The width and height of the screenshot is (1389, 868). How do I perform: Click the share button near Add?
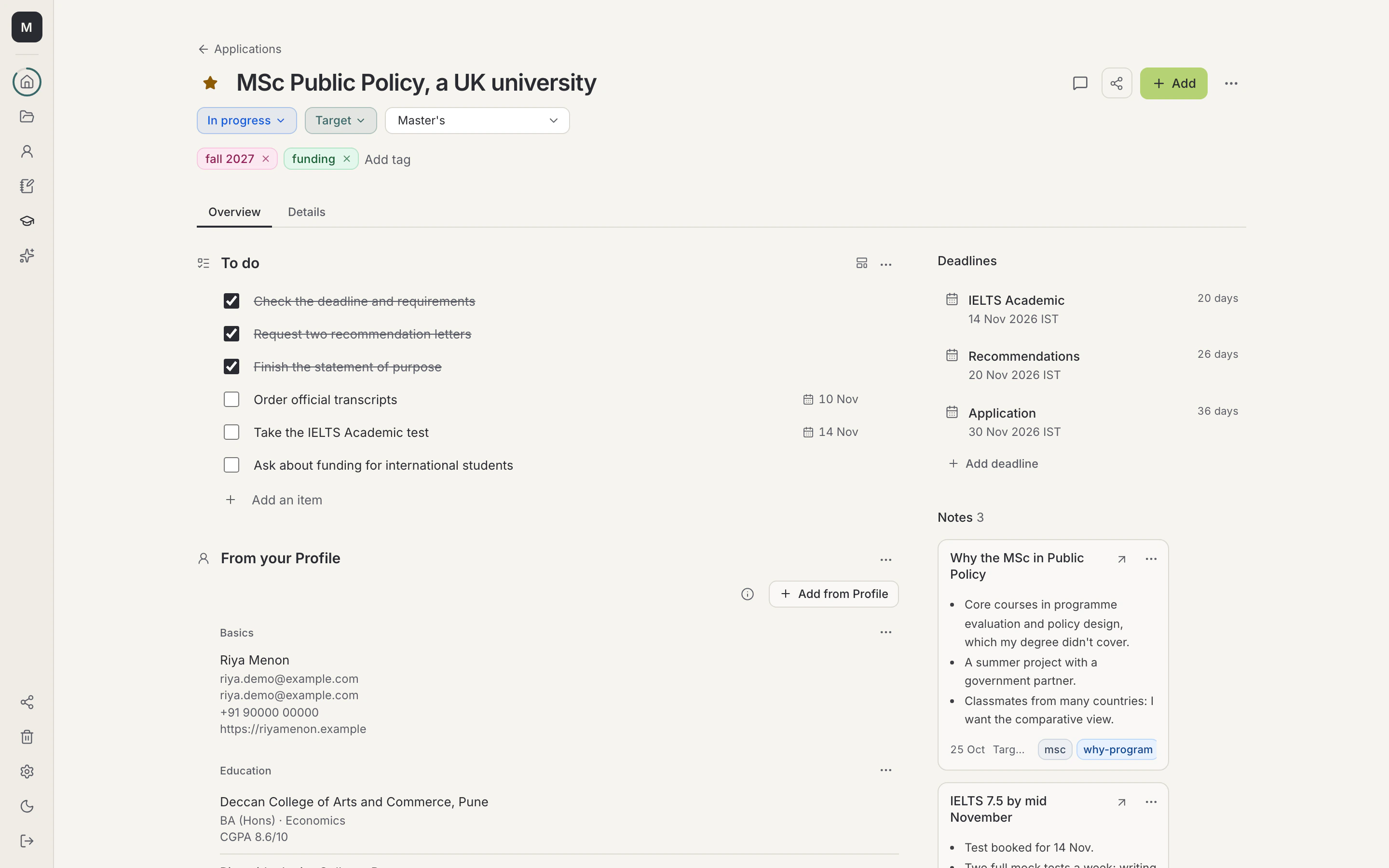coord(1117,83)
